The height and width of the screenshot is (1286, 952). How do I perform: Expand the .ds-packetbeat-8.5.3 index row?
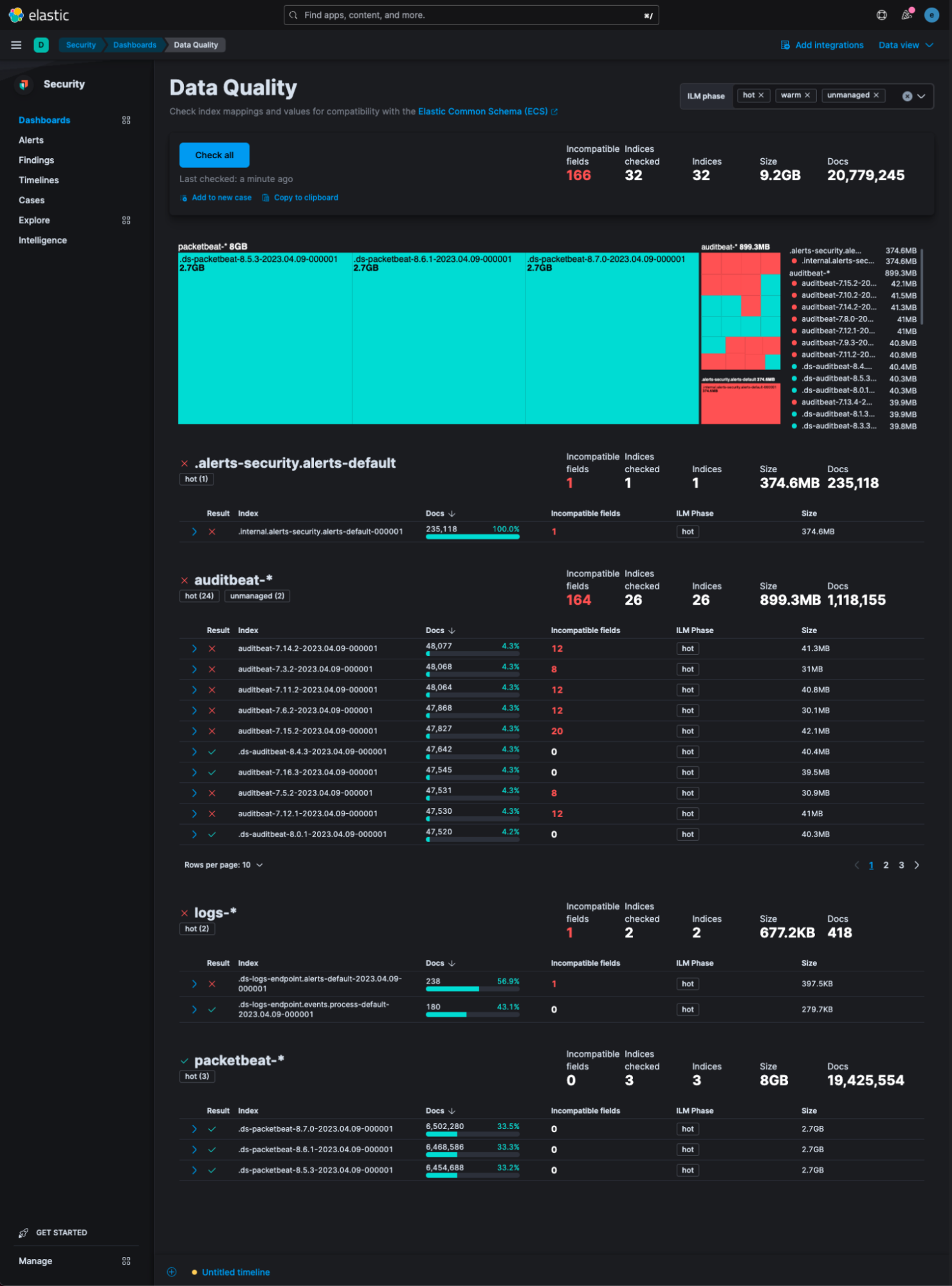[194, 1170]
